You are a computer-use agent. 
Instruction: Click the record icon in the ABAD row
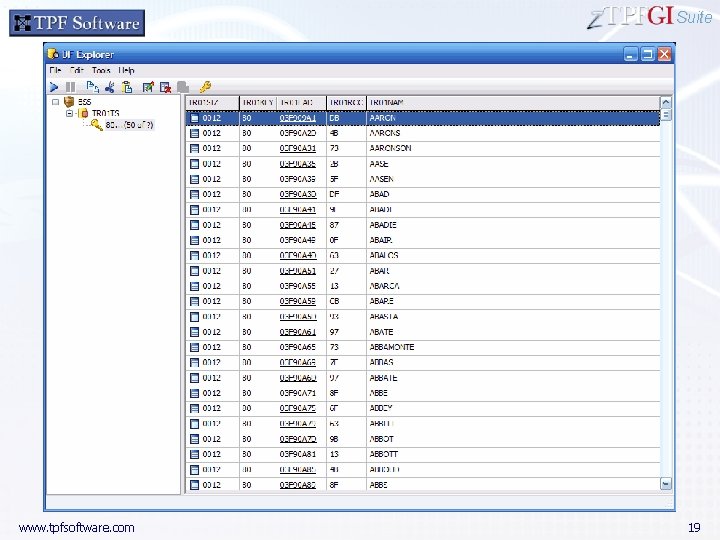tap(195, 194)
